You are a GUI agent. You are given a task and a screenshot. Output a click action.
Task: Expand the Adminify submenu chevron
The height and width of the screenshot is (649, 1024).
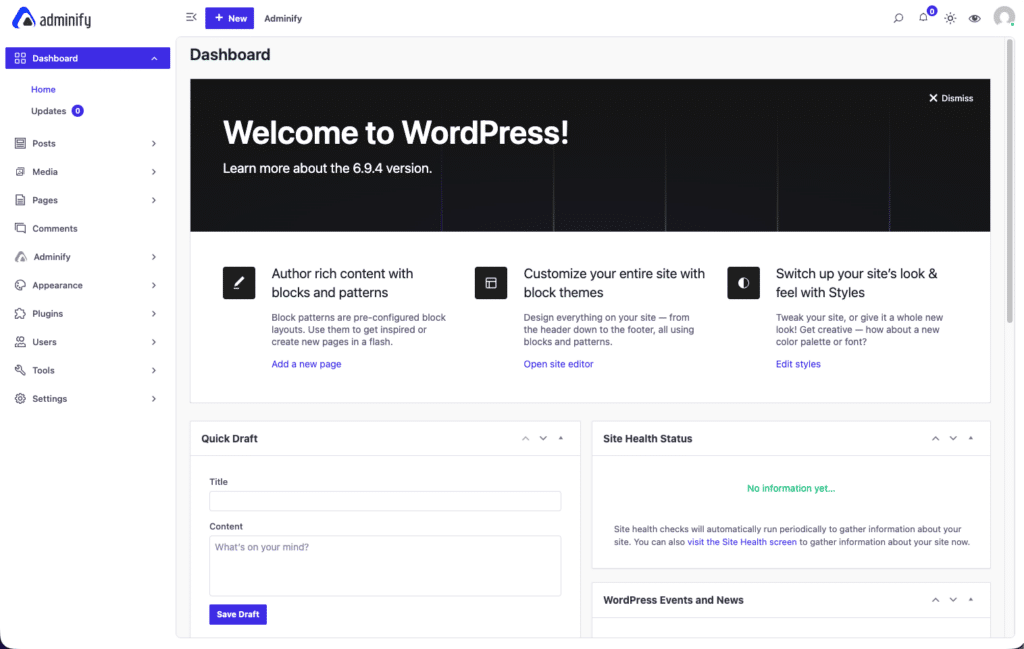(x=154, y=257)
